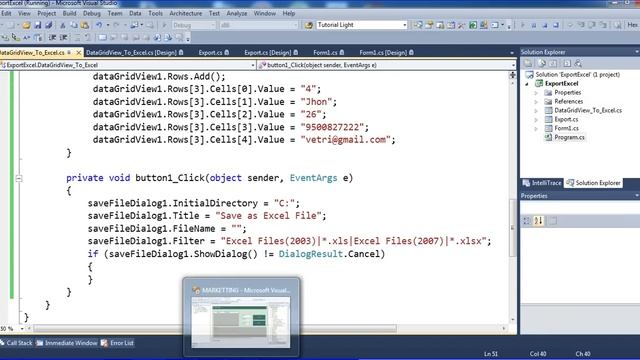Click the Cut scissors icon
Screen dimensions: 640x360
coord(63,25)
